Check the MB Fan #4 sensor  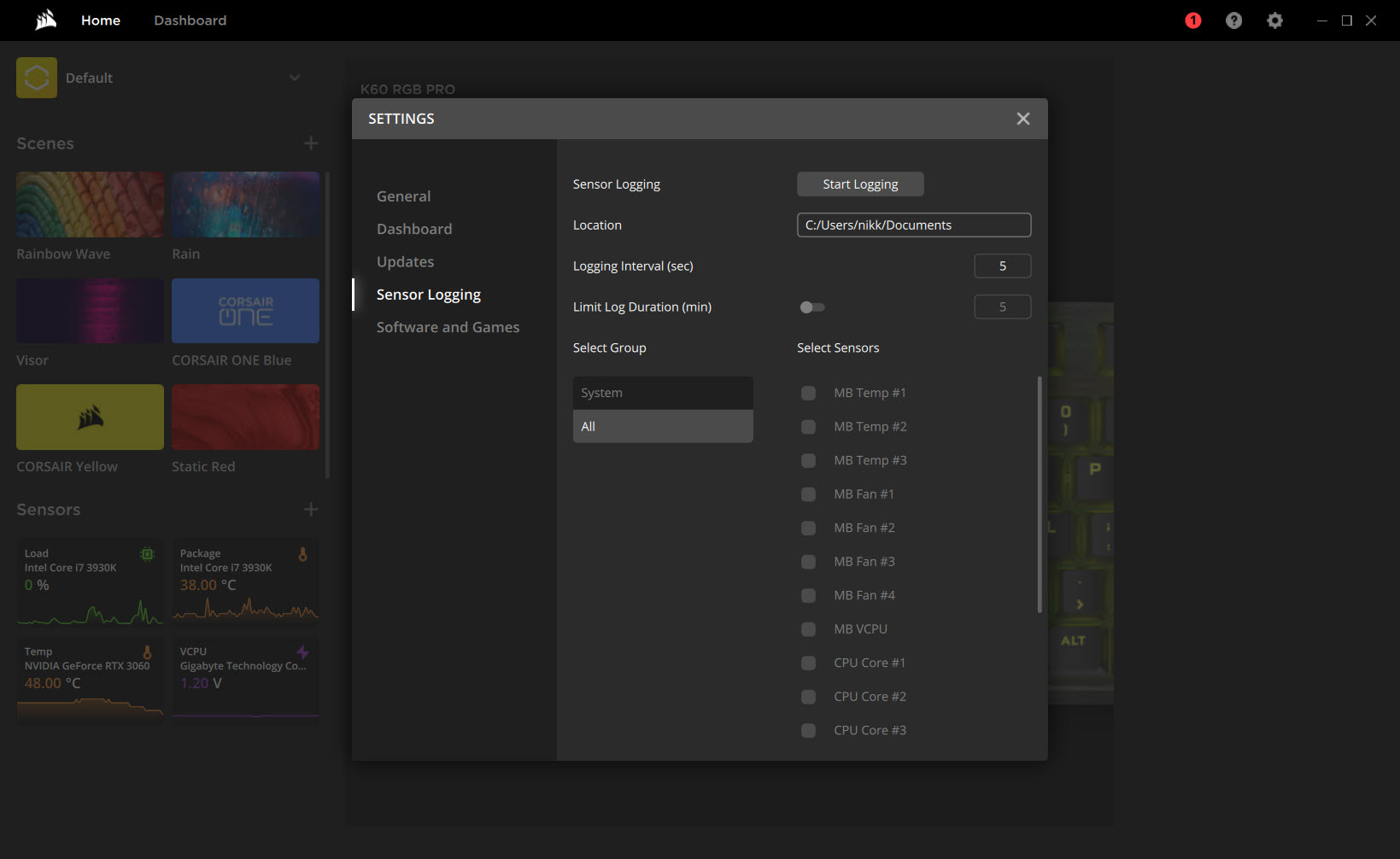pyautogui.click(x=808, y=595)
